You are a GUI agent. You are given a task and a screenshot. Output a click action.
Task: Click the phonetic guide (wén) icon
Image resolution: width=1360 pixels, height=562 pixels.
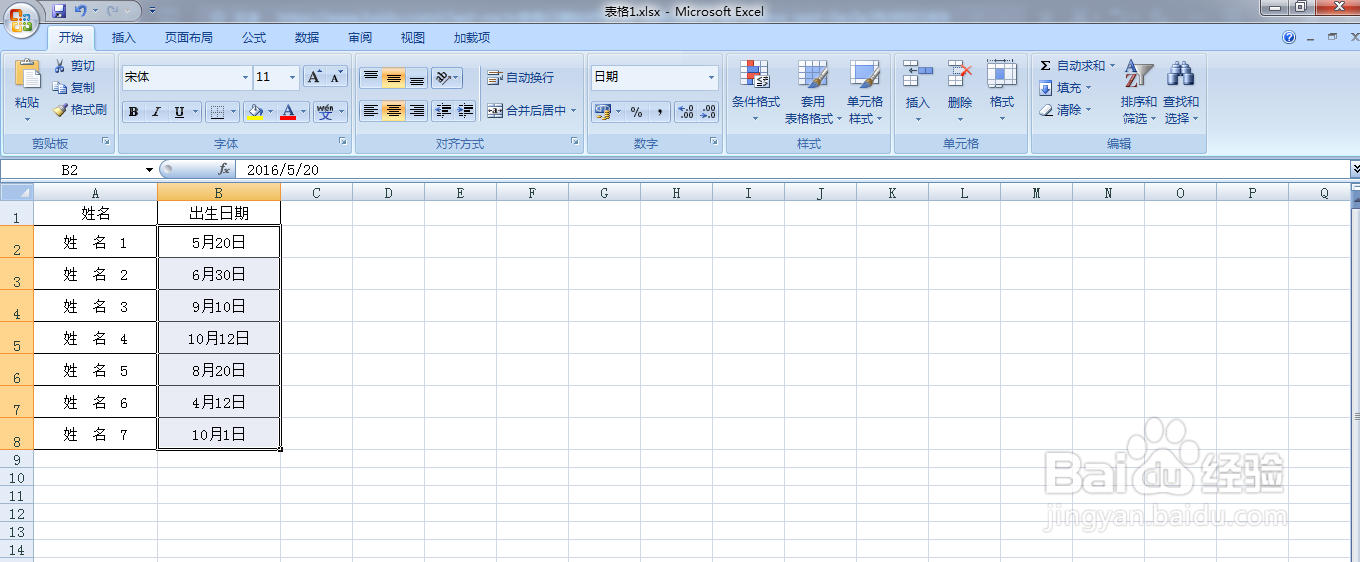[x=326, y=112]
